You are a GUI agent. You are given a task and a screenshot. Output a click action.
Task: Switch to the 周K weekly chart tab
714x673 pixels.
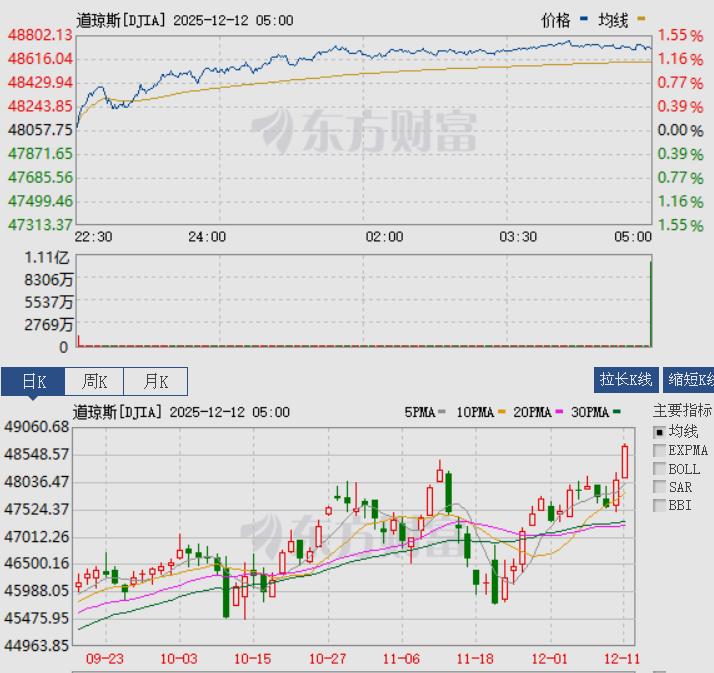pos(94,381)
